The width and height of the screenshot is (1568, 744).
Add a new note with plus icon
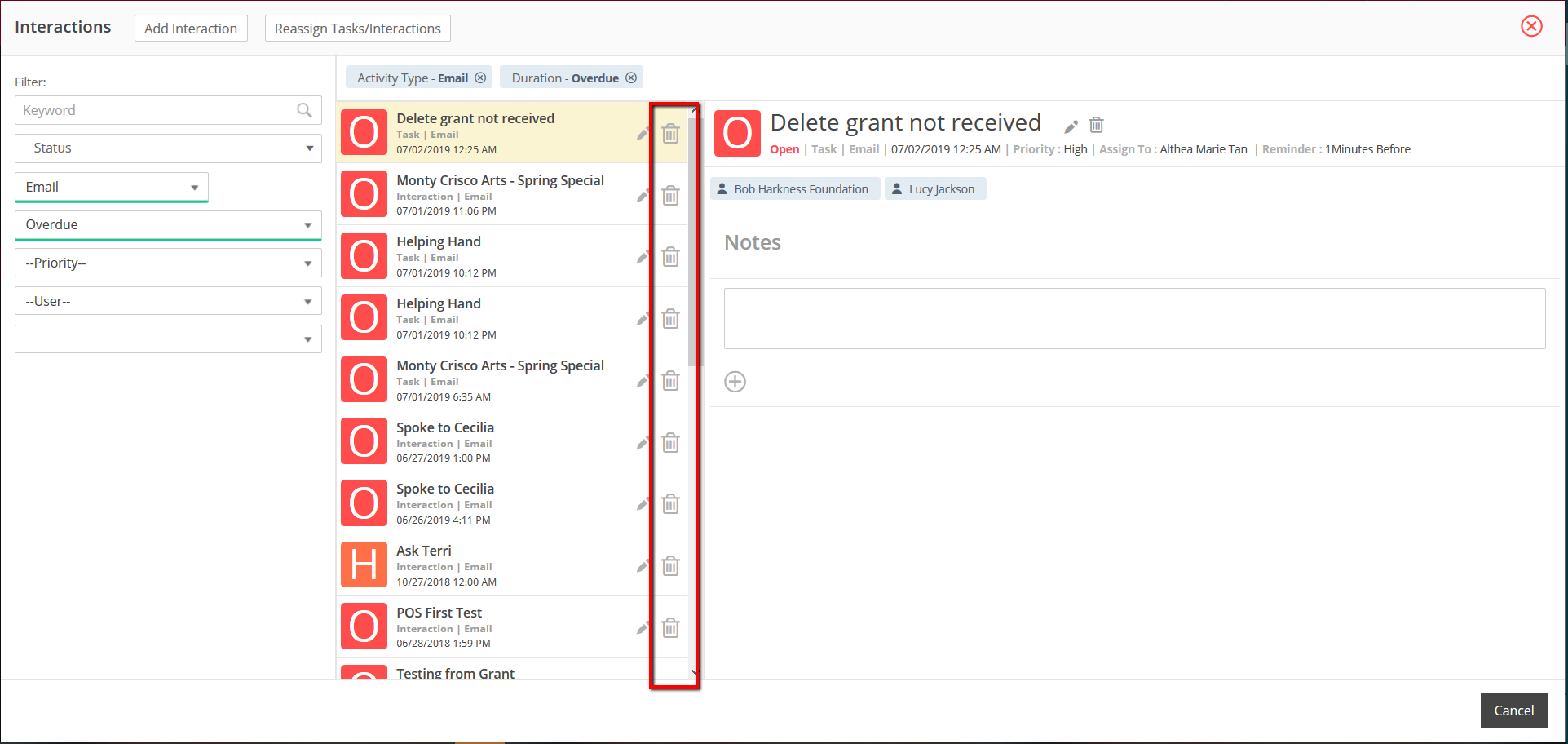[735, 382]
